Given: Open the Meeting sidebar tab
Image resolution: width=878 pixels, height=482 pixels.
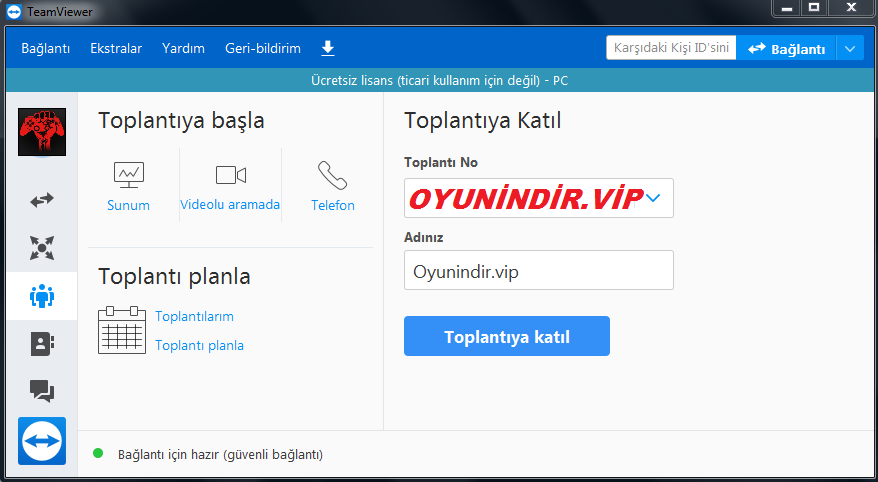Looking at the screenshot, I should pos(41,296).
